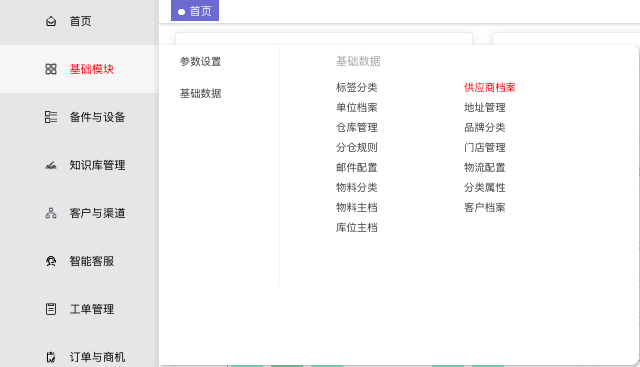The width and height of the screenshot is (640, 367).
Task: Open the 物料分类 link
Action: coord(356,187)
